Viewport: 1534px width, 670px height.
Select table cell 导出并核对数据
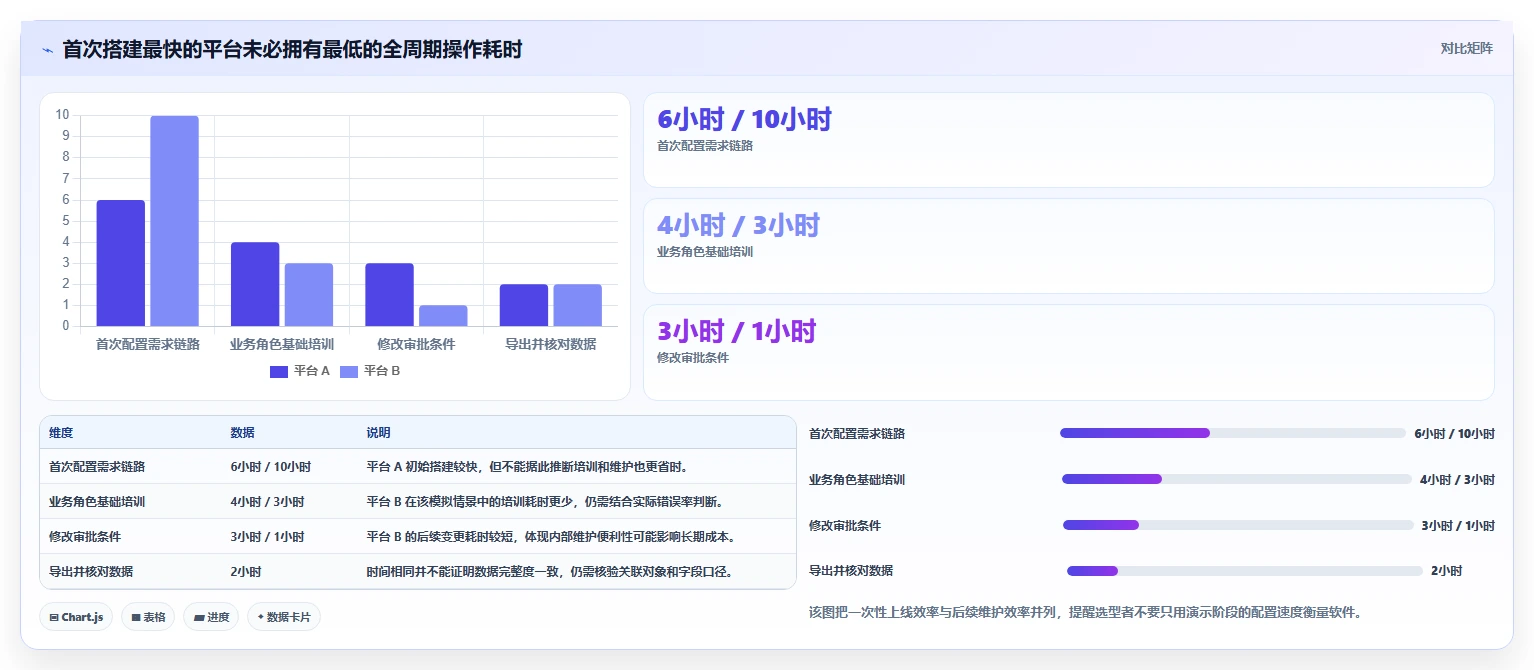click(x=91, y=572)
